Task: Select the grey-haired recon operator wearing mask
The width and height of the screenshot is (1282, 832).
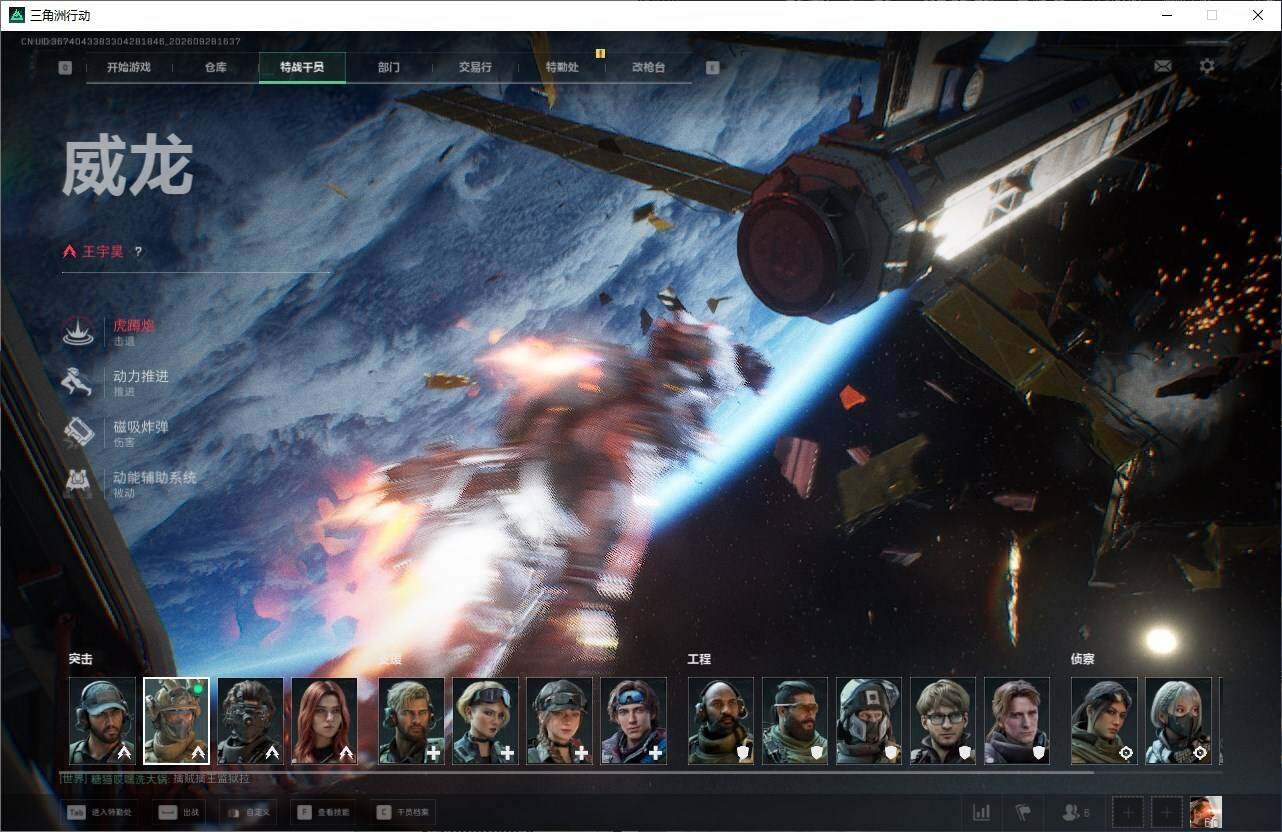Action: [1178, 721]
